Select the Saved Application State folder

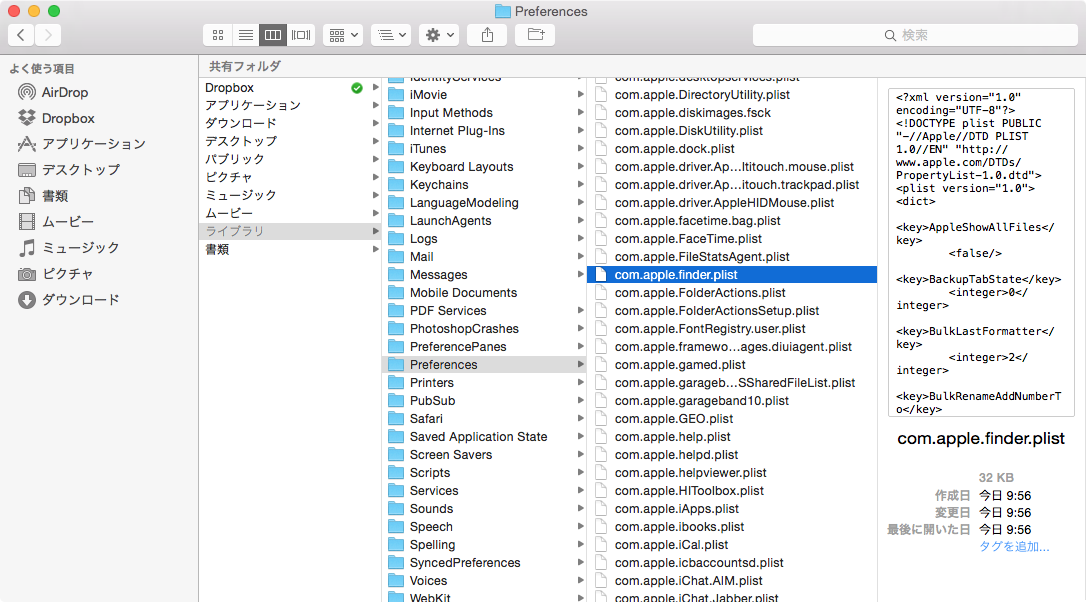coord(483,437)
